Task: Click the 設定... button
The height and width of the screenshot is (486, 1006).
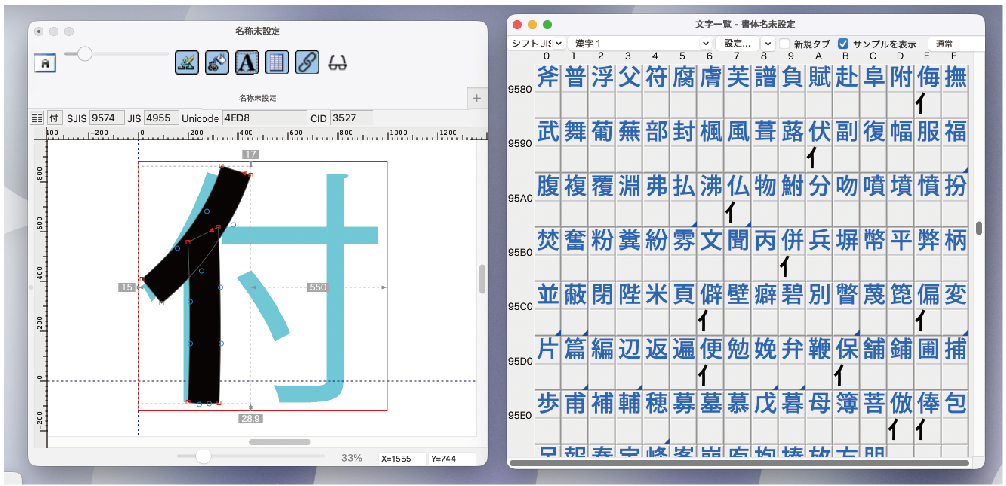Action: pyautogui.click(x=737, y=44)
